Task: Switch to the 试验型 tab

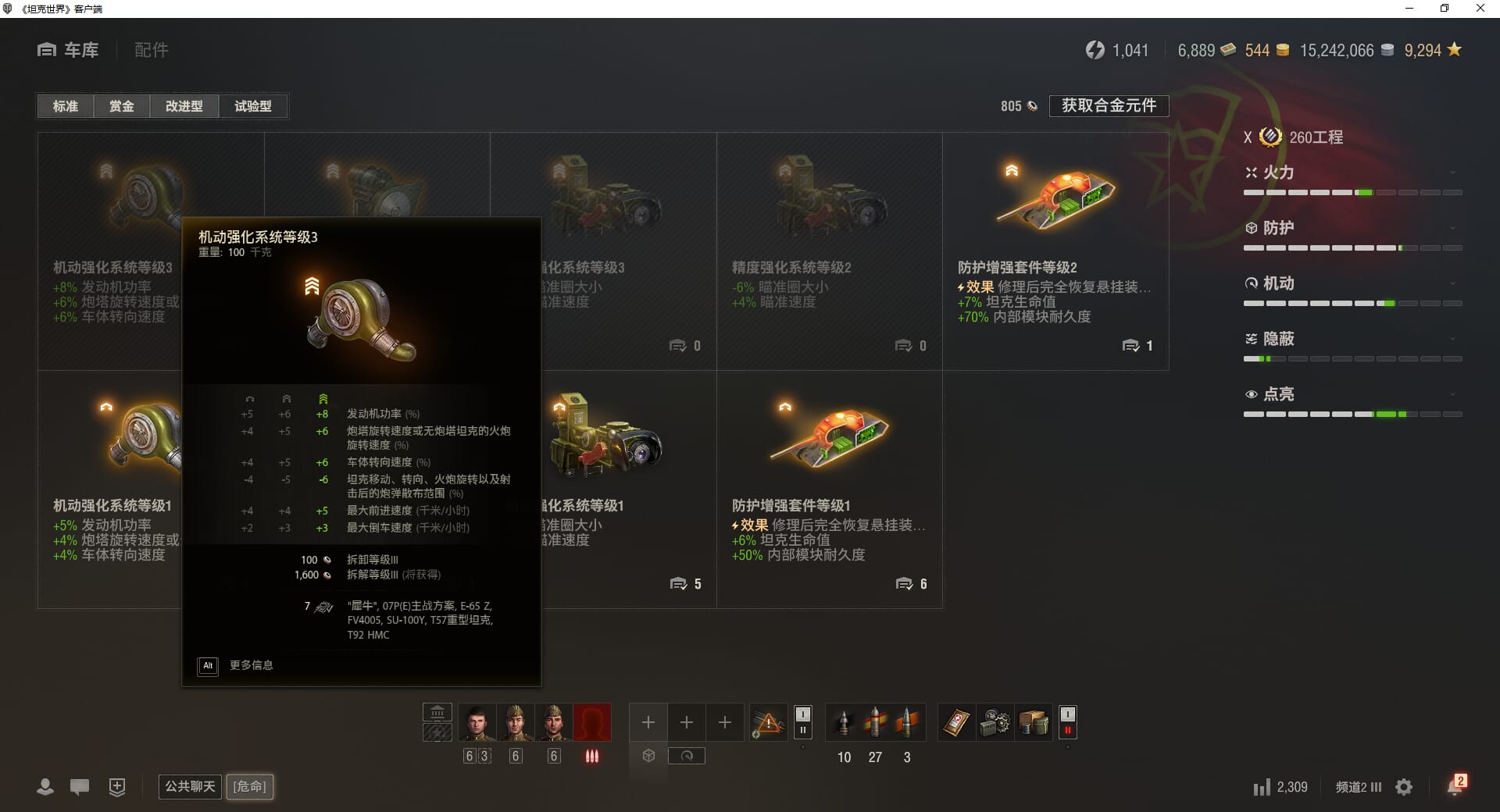Action: pyautogui.click(x=253, y=106)
